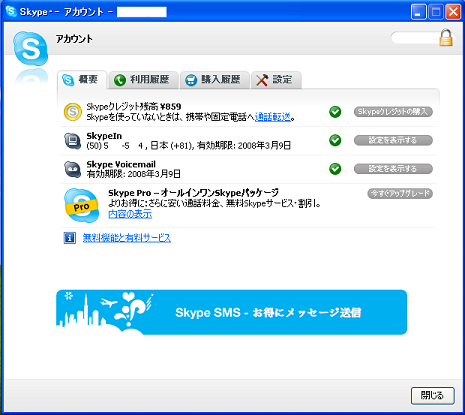Click the Skype Voicemail heading text
Viewport: 465px width, 415px height.
(121, 164)
